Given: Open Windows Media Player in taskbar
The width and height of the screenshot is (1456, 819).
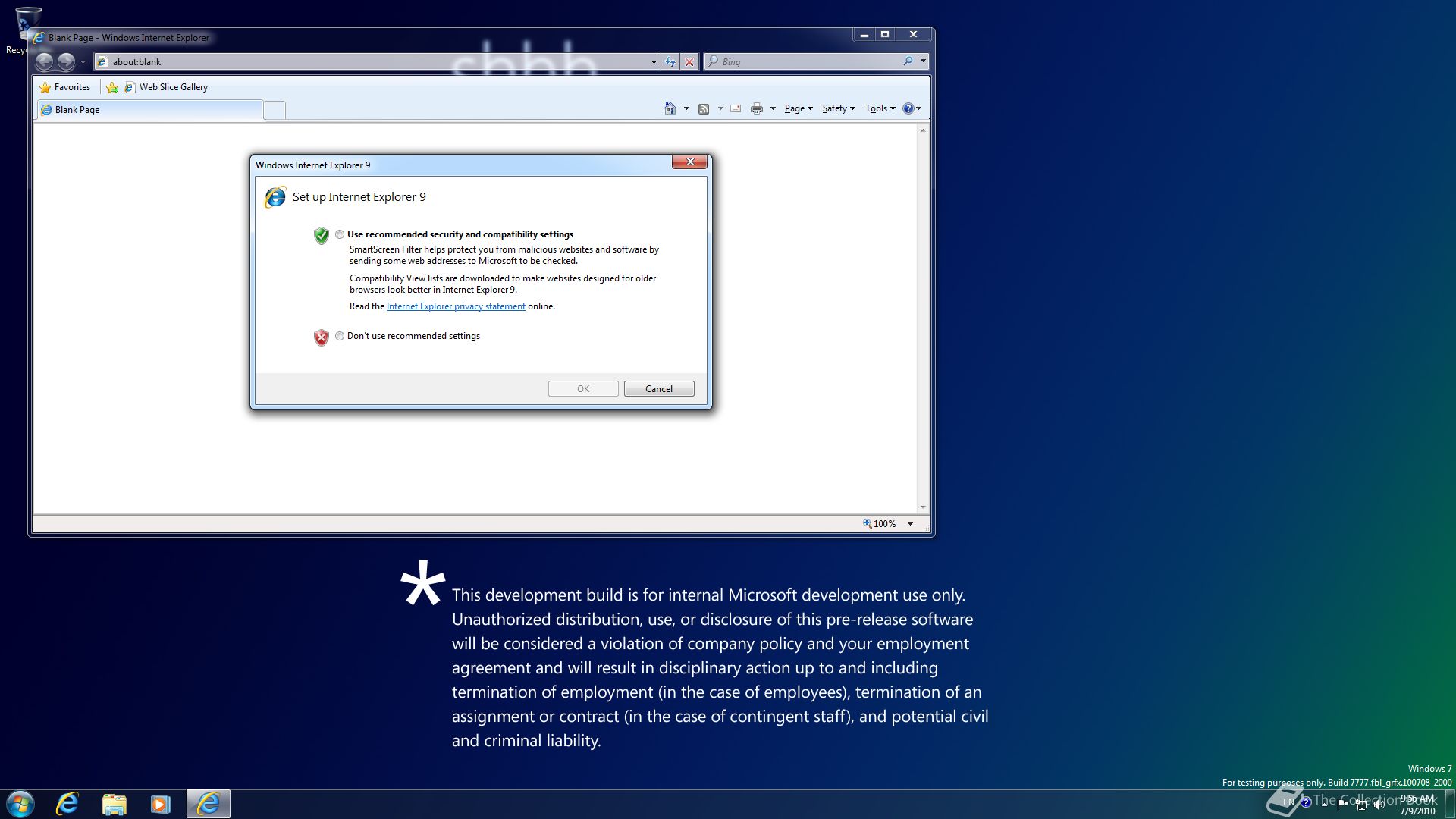Looking at the screenshot, I should pyautogui.click(x=160, y=804).
